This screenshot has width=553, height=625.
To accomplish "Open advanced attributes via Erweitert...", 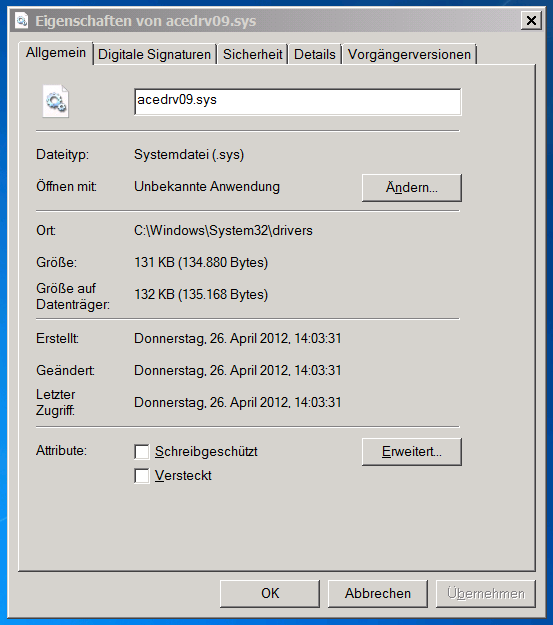I will point(411,452).
